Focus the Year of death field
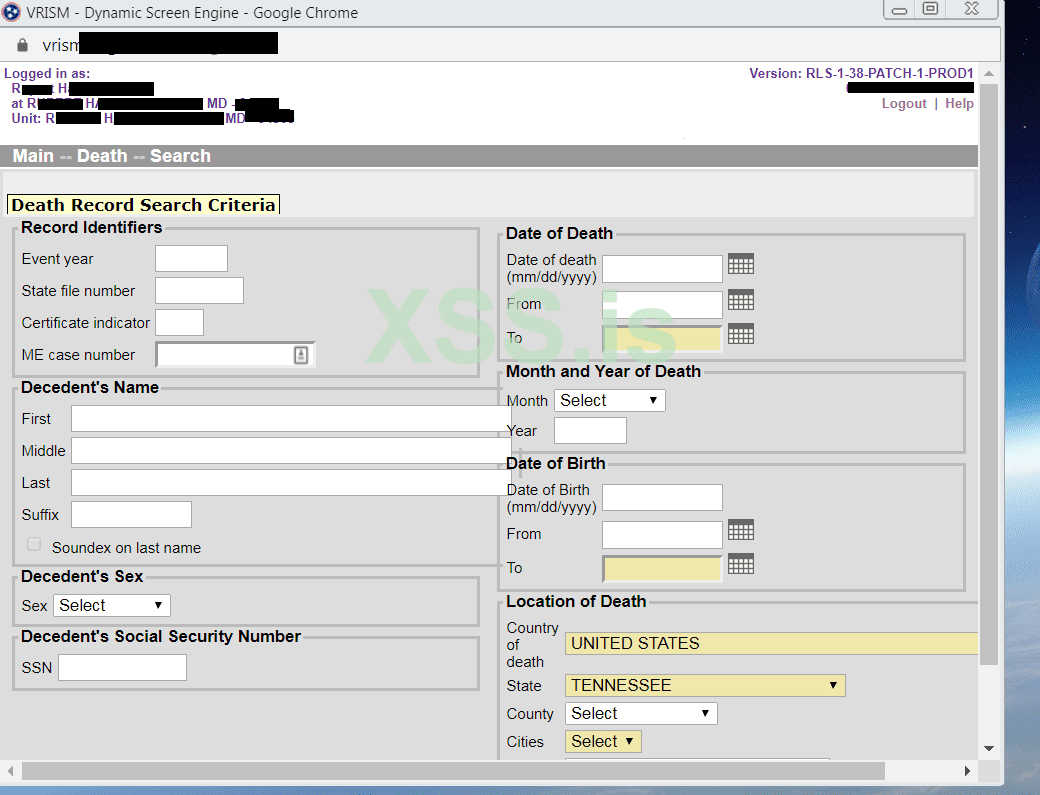Screen dimensions: 1040x795 pyautogui.click(x=590, y=430)
